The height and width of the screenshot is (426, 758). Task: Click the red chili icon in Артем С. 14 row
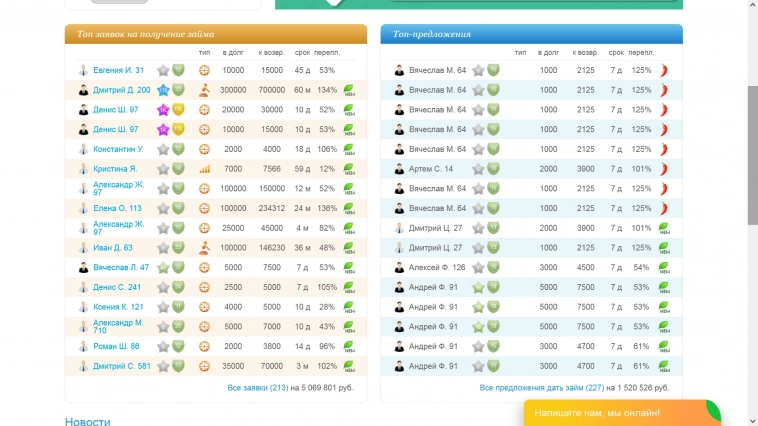(663, 169)
